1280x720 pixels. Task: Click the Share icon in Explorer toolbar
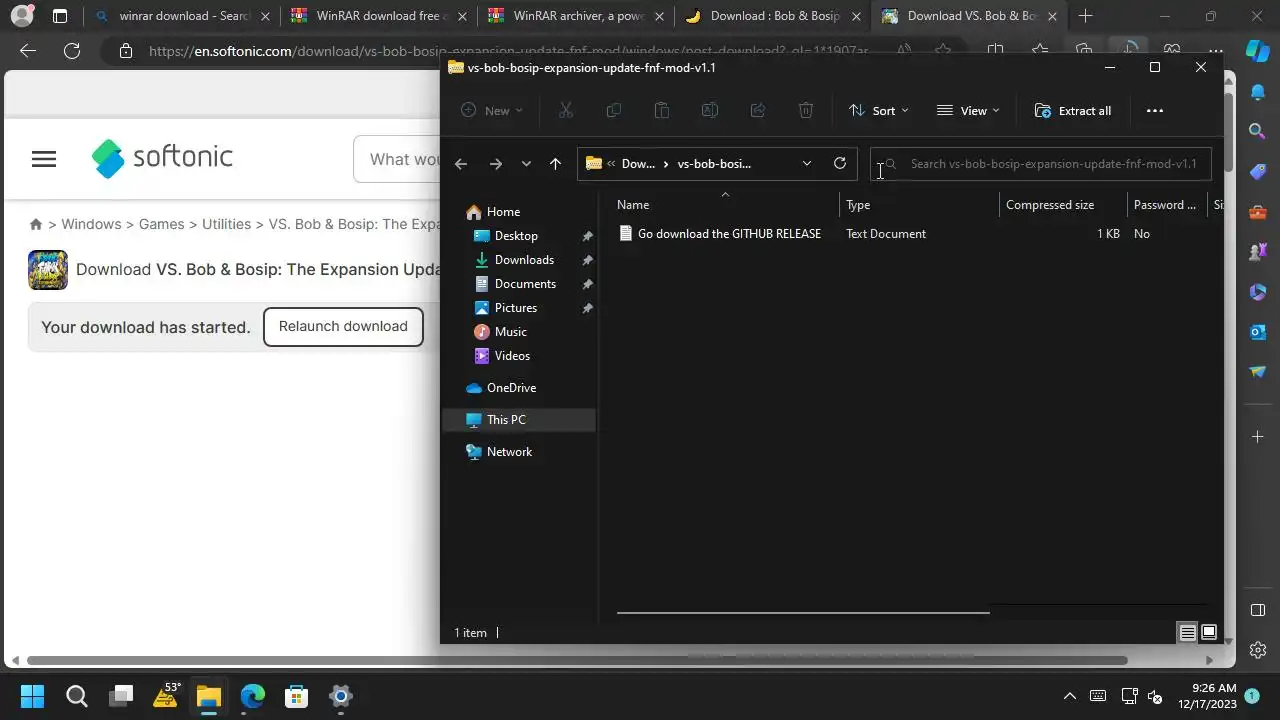click(758, 111)
